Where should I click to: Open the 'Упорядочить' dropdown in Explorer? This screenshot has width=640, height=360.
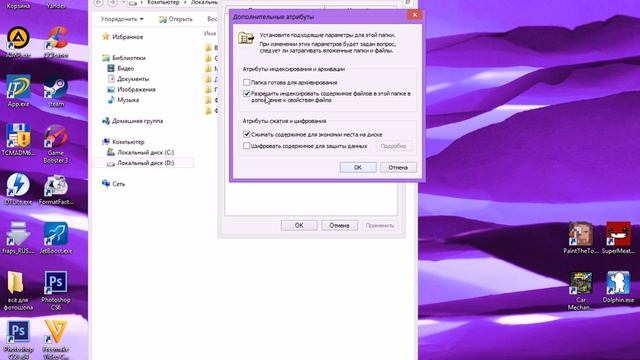pos(122,19)
